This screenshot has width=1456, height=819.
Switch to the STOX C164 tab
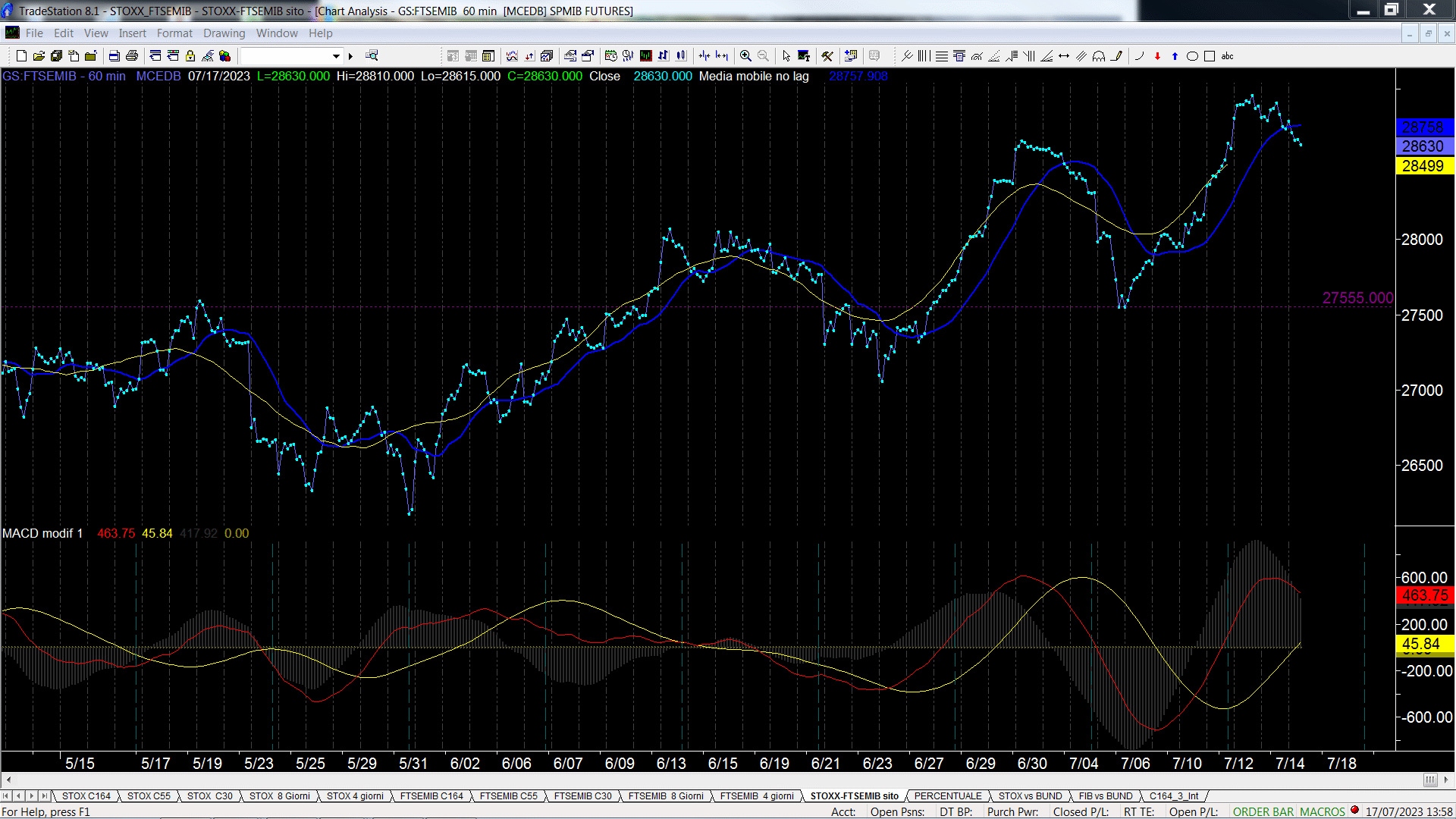(x=86, y=795)
